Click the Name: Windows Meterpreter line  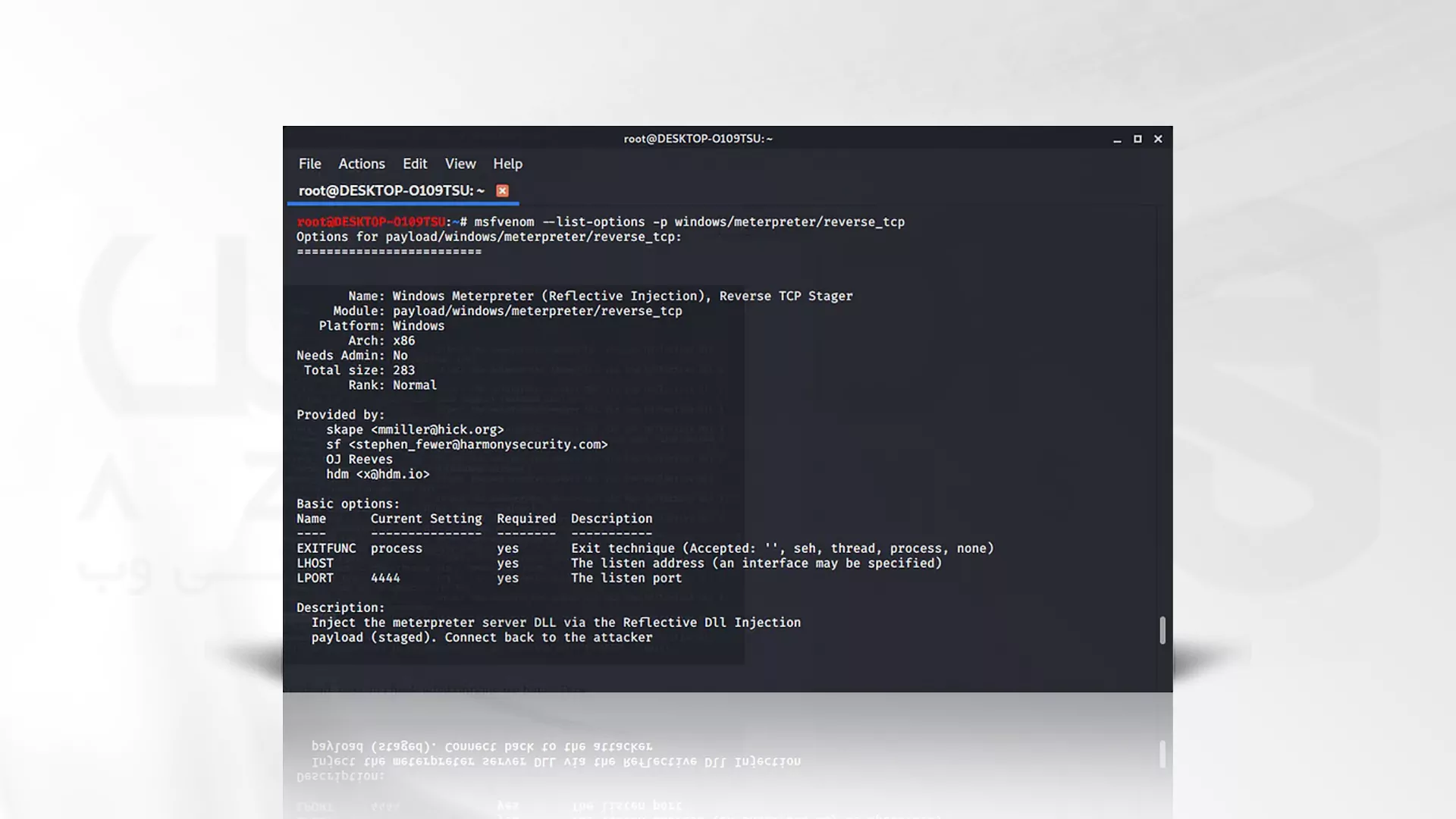(x=601, y=296)
